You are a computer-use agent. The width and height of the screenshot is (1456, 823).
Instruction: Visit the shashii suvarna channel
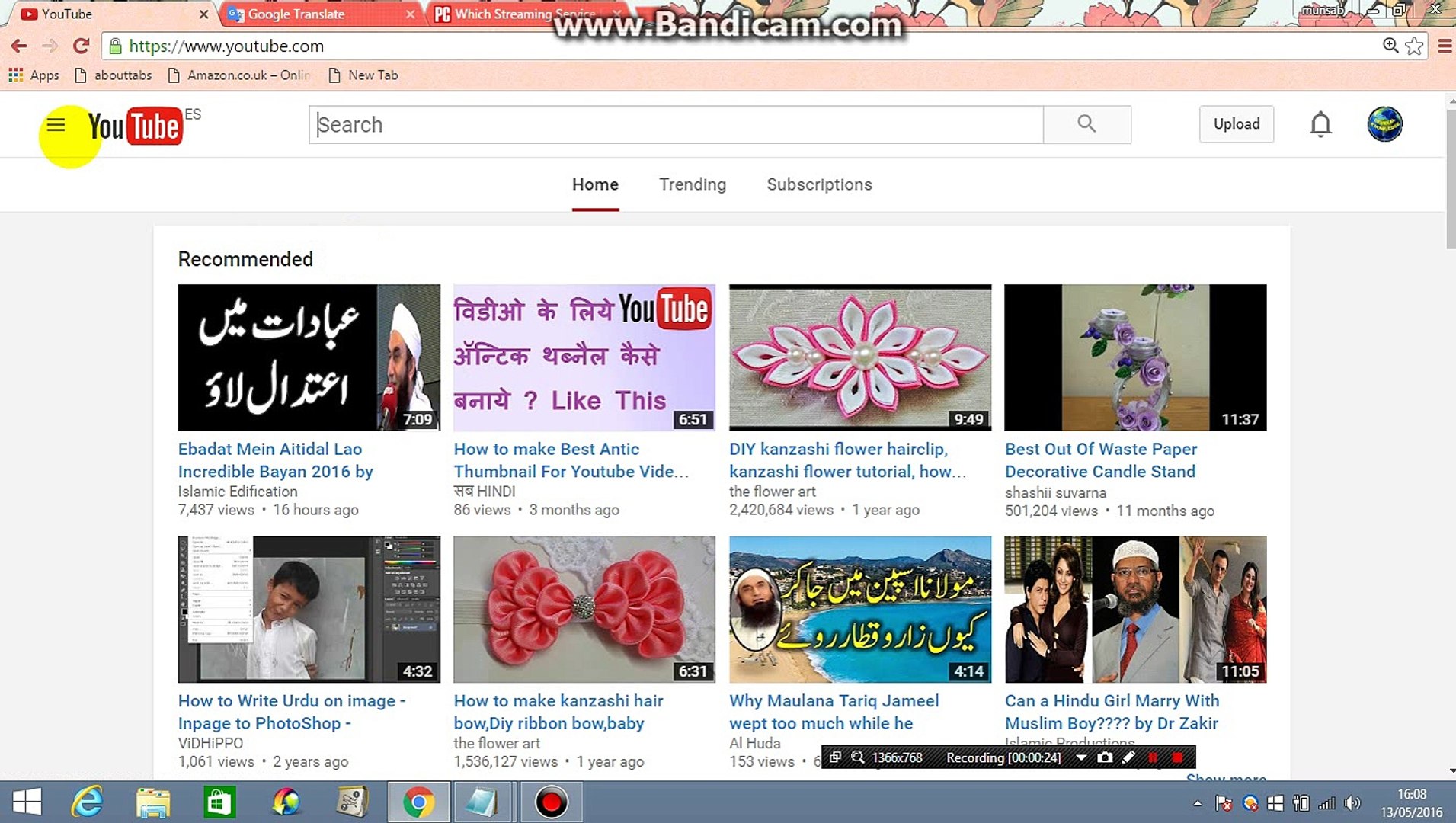tap(1056, 492)
